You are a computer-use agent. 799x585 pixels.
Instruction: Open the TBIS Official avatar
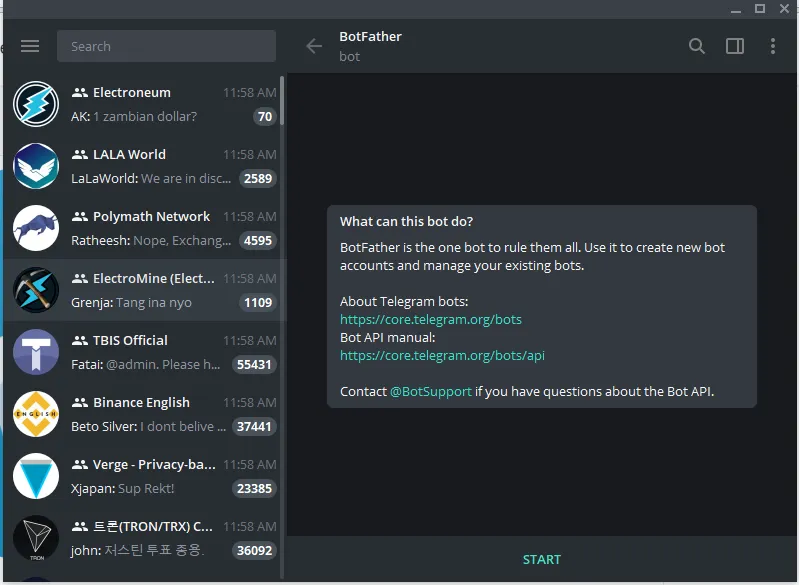(36, 352)
